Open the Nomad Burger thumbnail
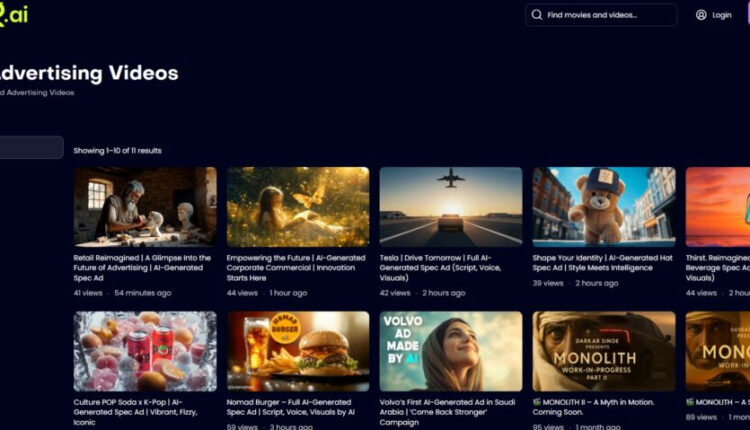750x430 pixels. tap(298, 351)
